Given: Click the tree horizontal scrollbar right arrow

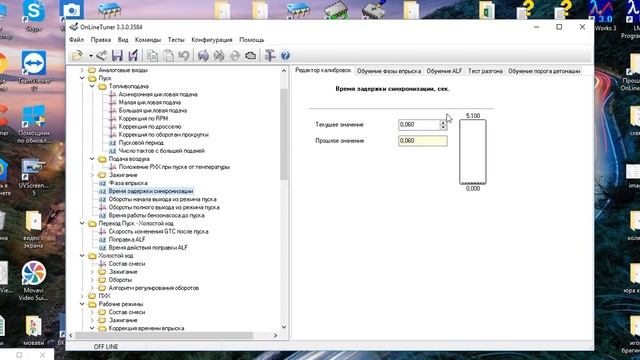Looking at the screenshot, I should click(276, 336).
